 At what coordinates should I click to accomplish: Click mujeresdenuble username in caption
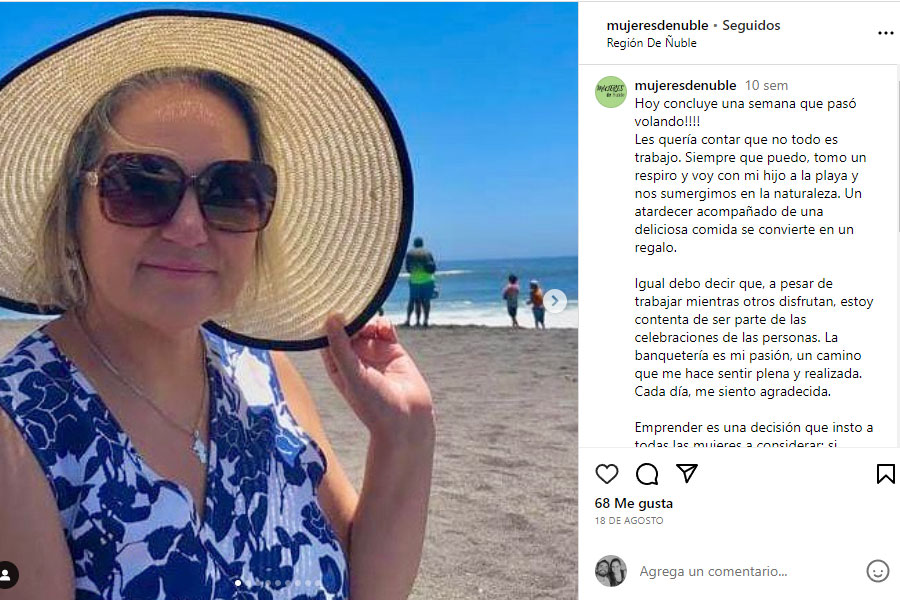[685, 86]
